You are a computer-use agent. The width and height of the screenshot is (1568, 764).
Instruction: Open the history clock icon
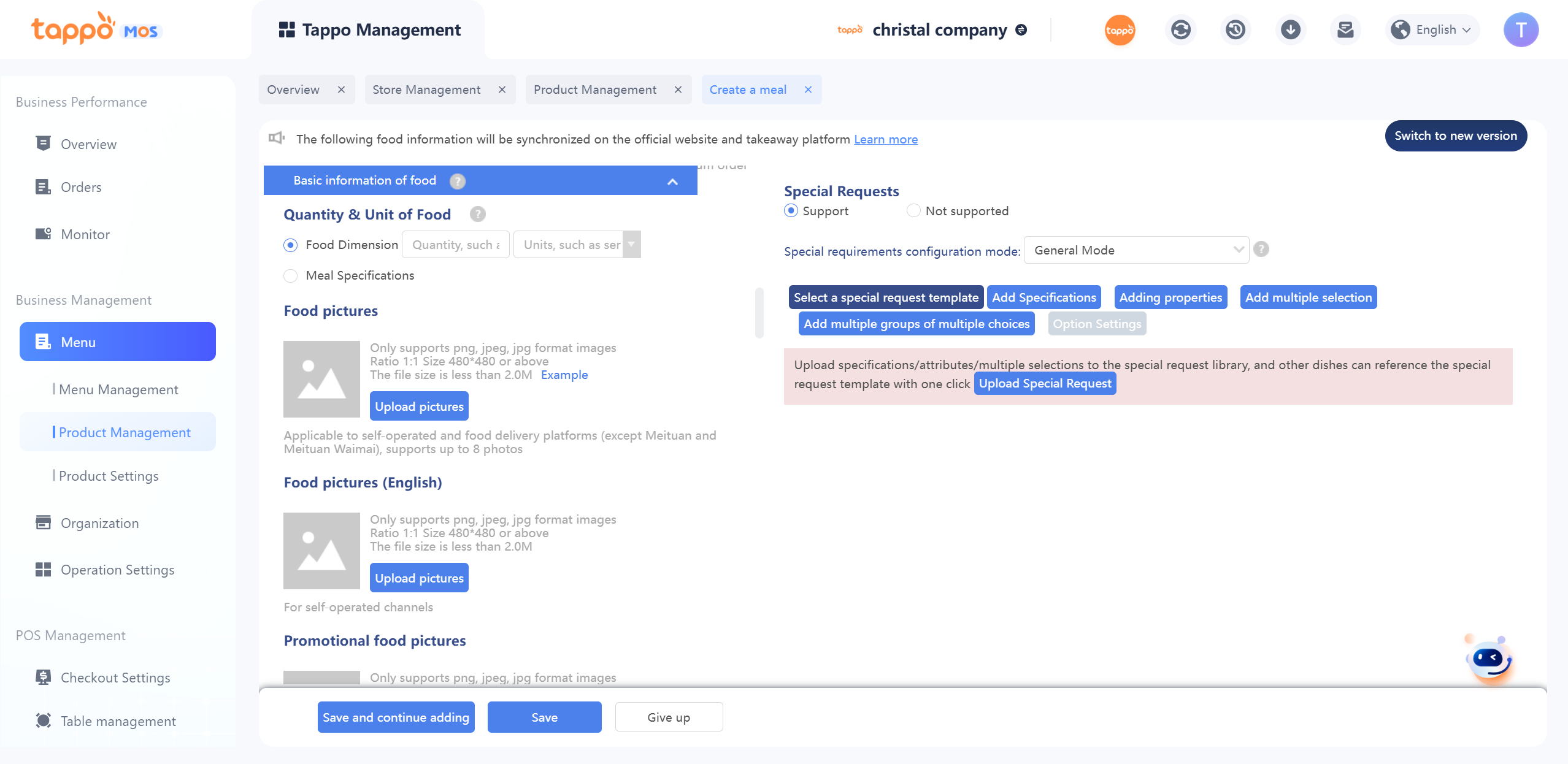[1236, 29]
